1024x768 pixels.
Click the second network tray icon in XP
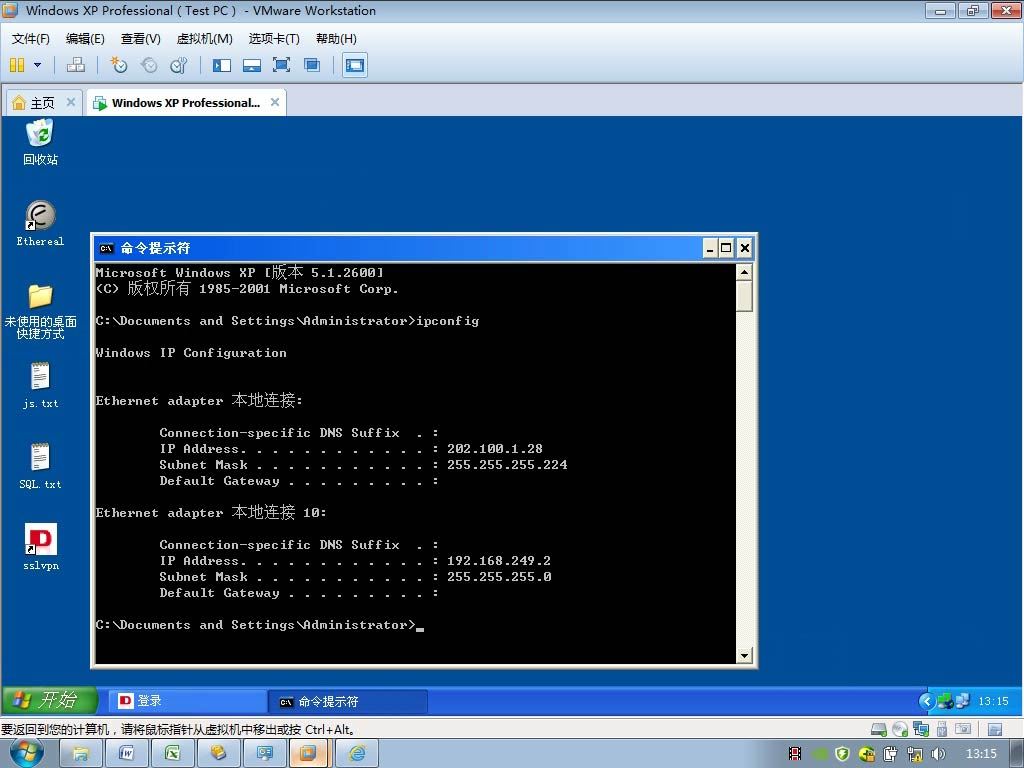pyautogui.click(x=963, y=701)
